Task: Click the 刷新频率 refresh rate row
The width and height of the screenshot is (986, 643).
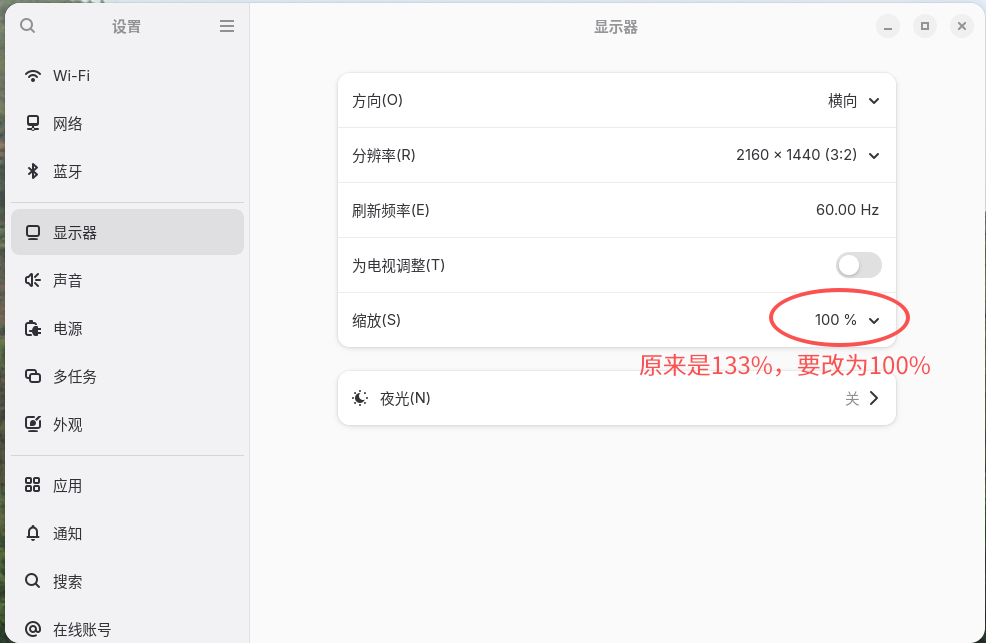Action: pyautogui.click(x=616, y=210)
